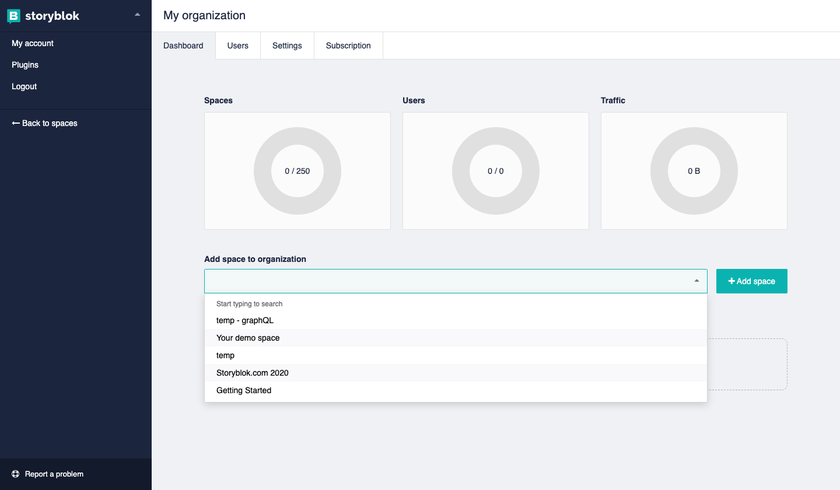Collapse the space dropdown arrow

tap(696, 281)
